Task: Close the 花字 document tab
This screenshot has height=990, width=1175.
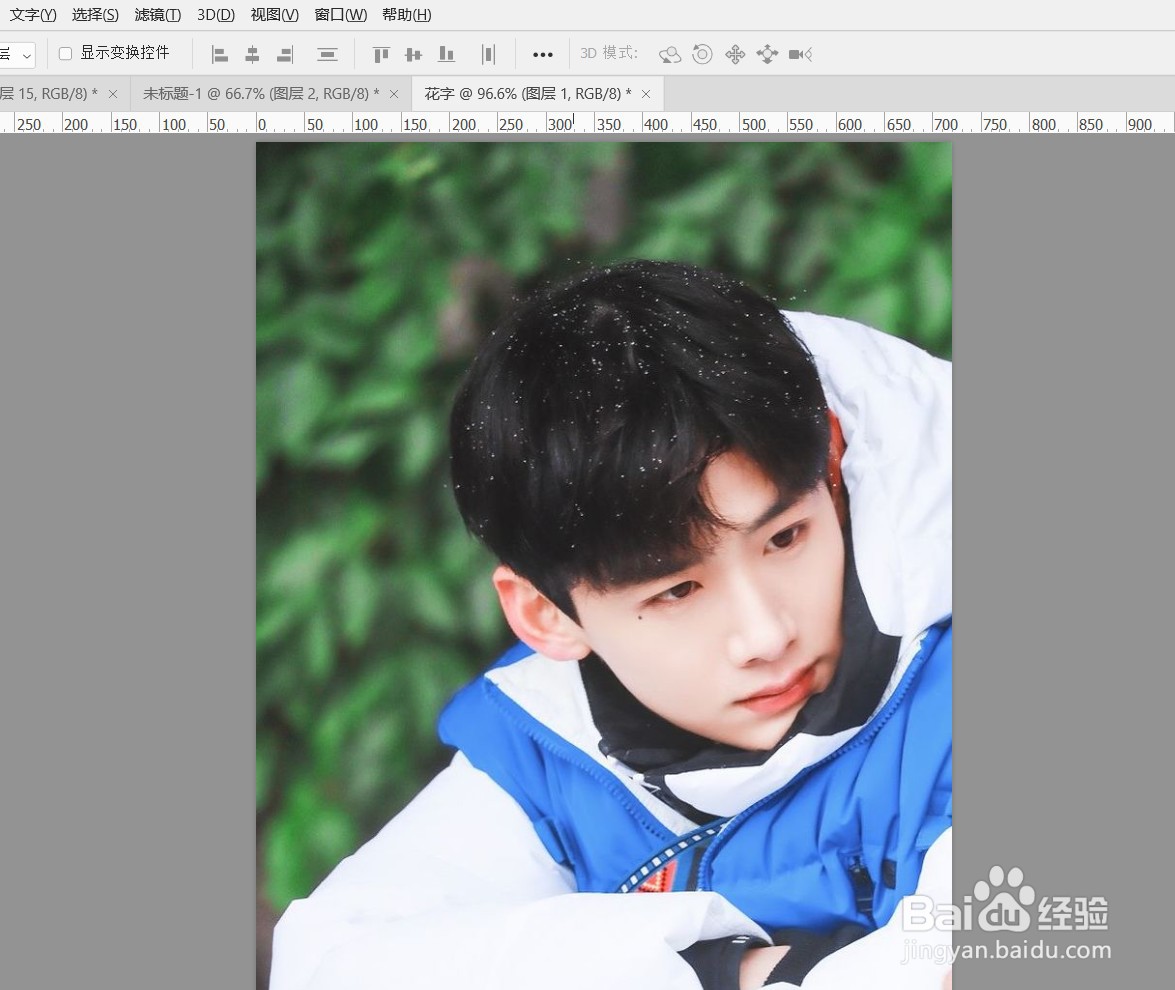Action: (646, 94)
